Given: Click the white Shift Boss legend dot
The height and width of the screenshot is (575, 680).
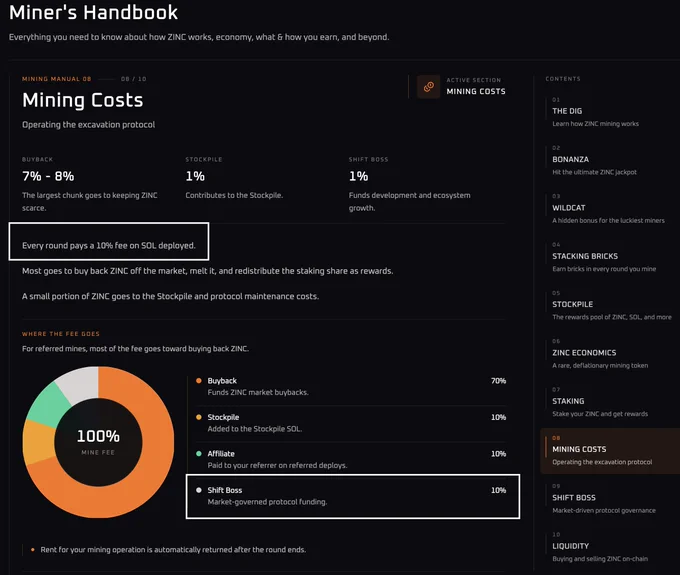Looking at the screenshot, I should point(199,490).
